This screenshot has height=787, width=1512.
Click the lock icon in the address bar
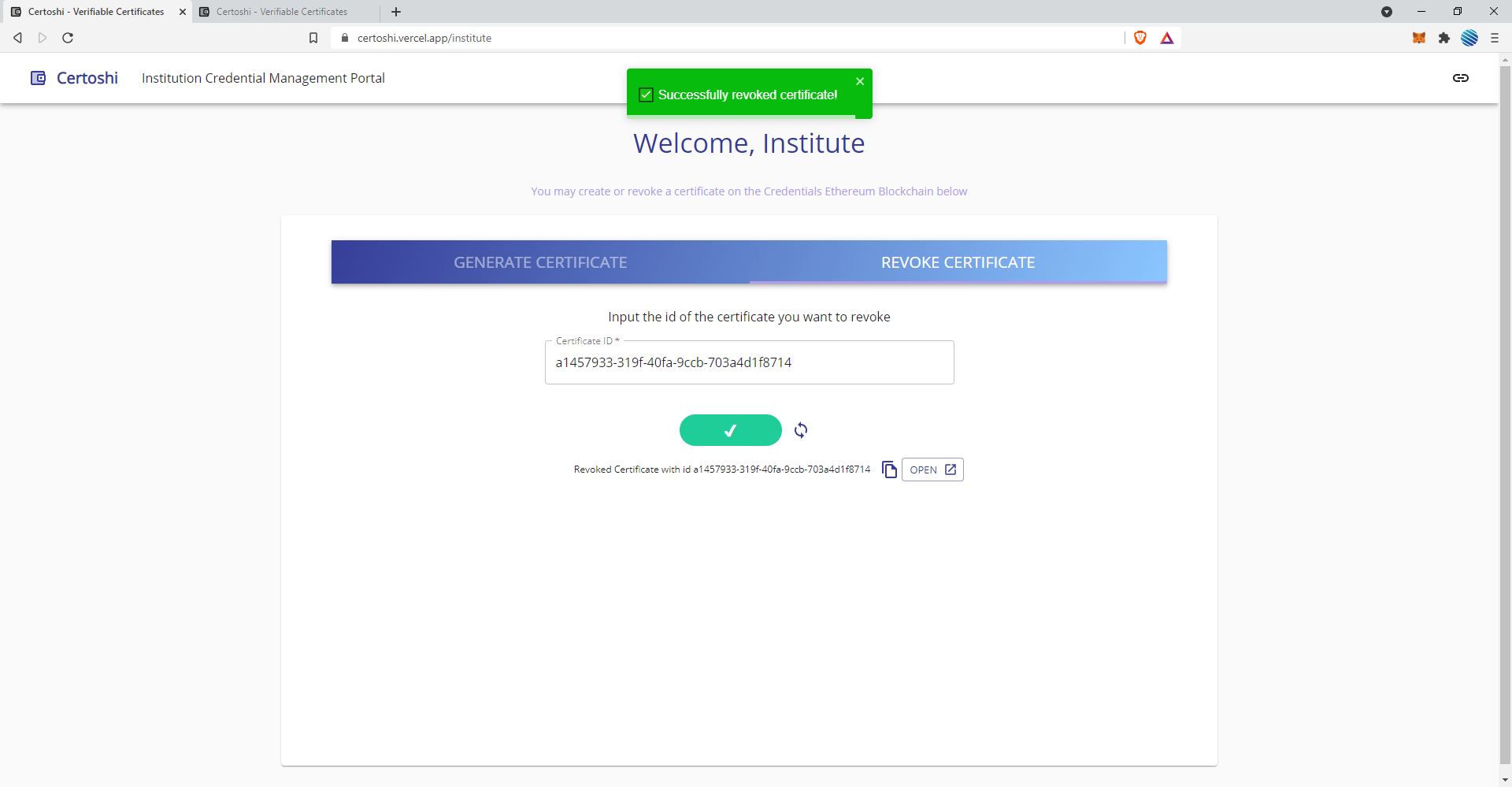pos(345,38)
